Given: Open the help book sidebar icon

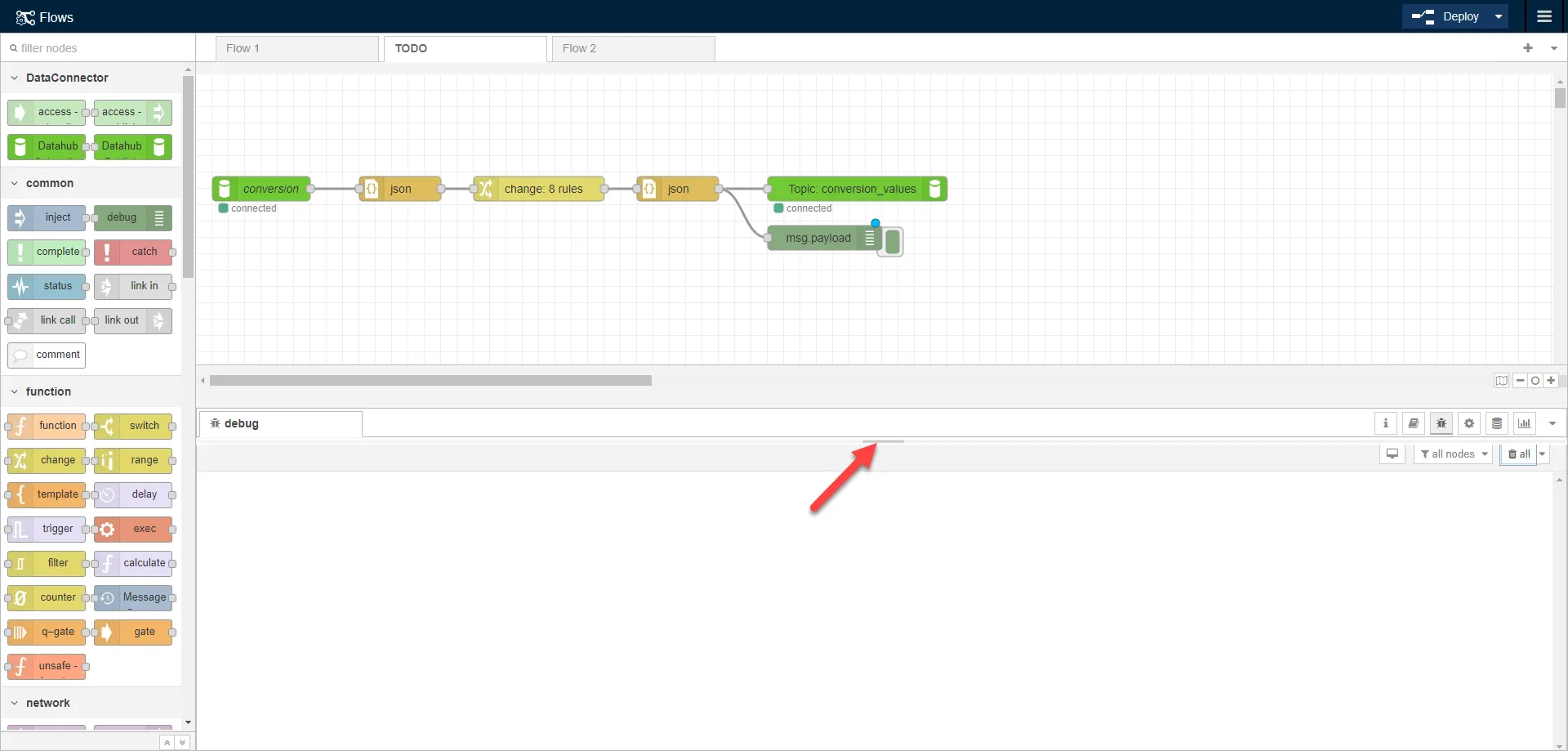Looking at the screenshot, I should 1414,423.
